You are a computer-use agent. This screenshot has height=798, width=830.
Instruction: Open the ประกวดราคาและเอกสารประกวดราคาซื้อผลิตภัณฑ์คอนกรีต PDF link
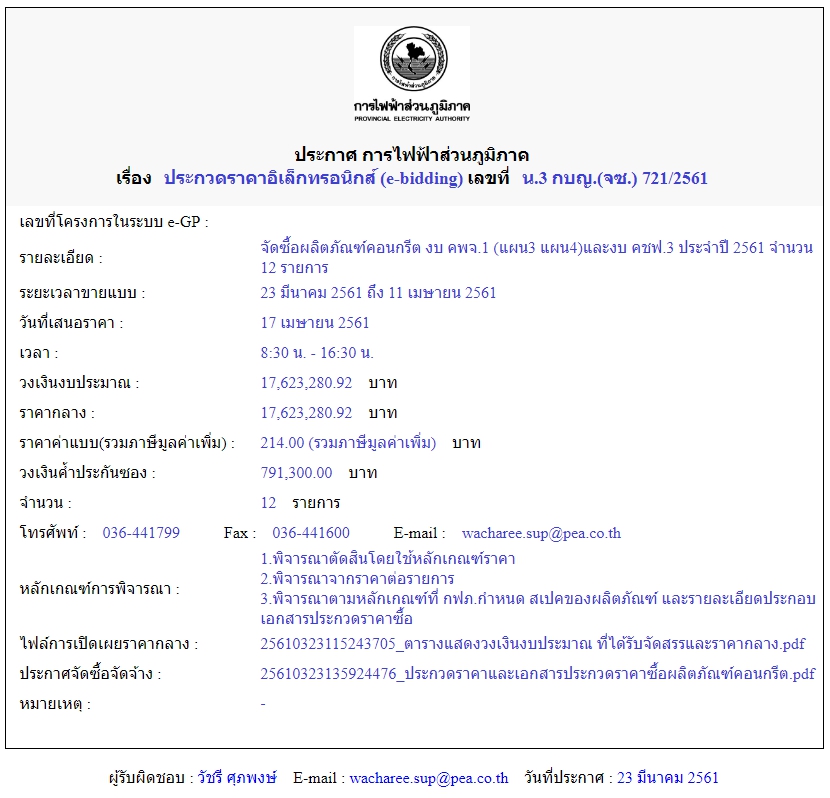coord(538,674)
